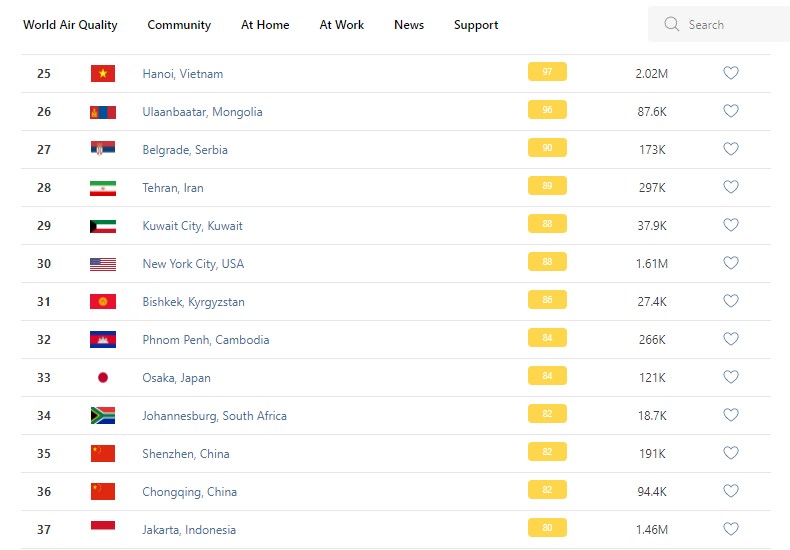Favorite Hanoi, Vietnam with heart icon
The height and width of the screenshot is (550, 790).
point(731,73)
